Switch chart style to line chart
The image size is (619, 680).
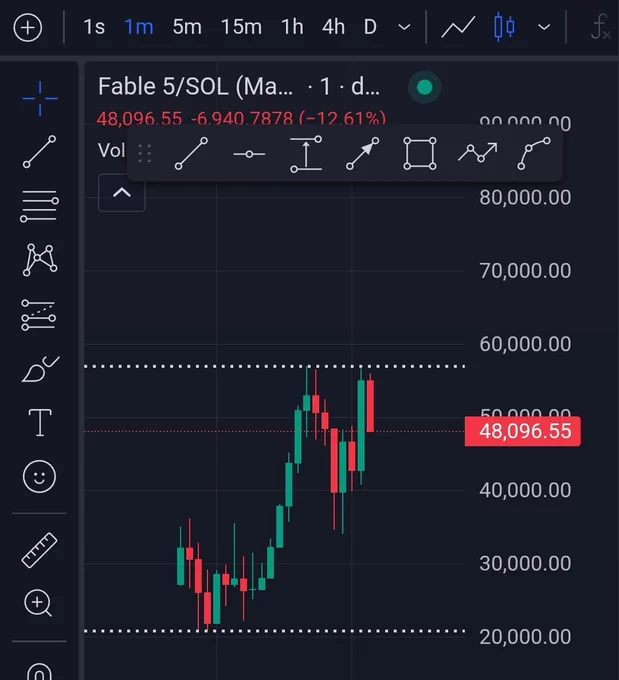click(x=458, y=27)
